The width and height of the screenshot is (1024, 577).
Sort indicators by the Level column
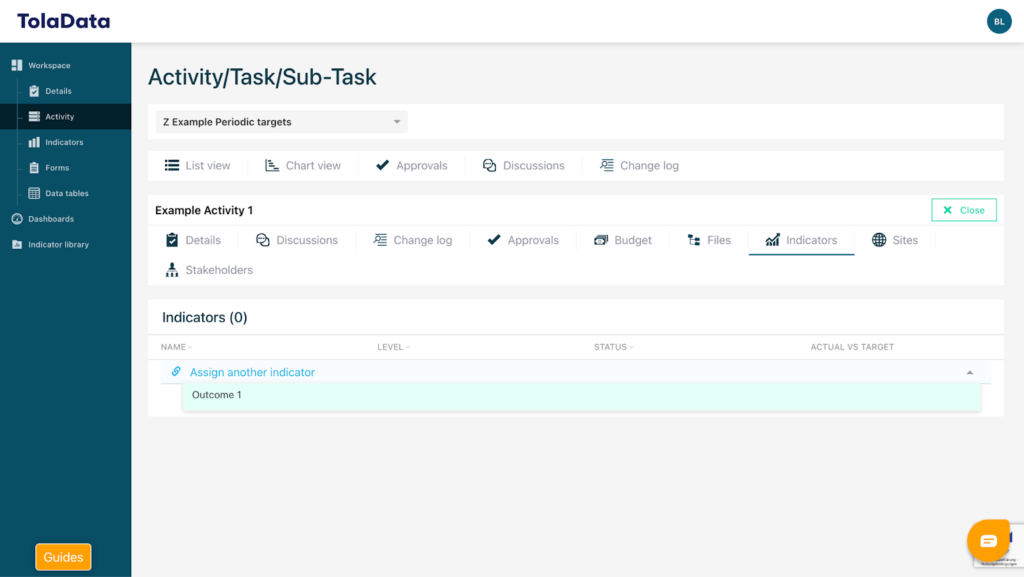coord(393,347)
